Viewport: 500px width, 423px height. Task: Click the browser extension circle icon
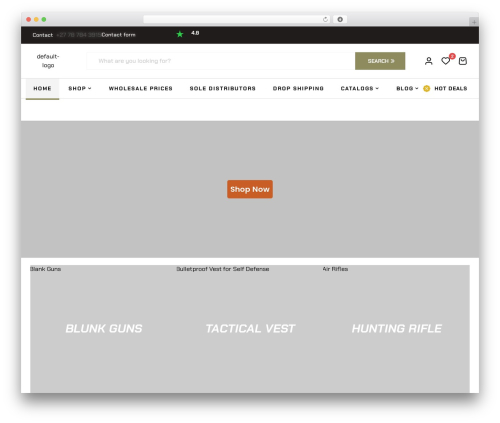pos(340,19)
